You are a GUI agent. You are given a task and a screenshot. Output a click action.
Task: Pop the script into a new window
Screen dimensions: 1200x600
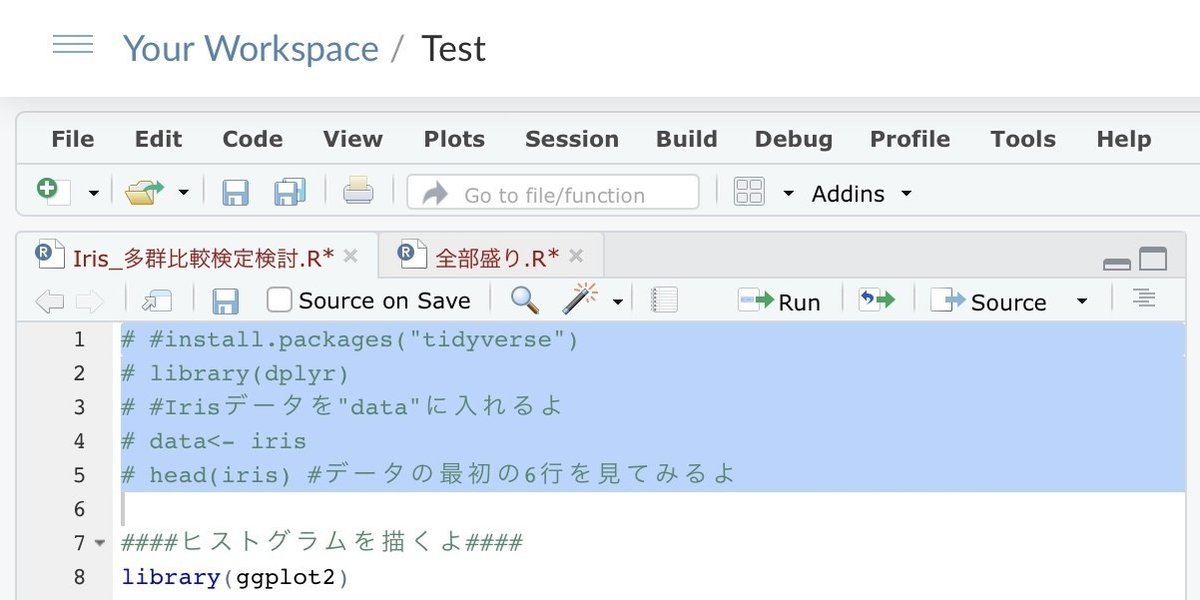coord(153,299)
